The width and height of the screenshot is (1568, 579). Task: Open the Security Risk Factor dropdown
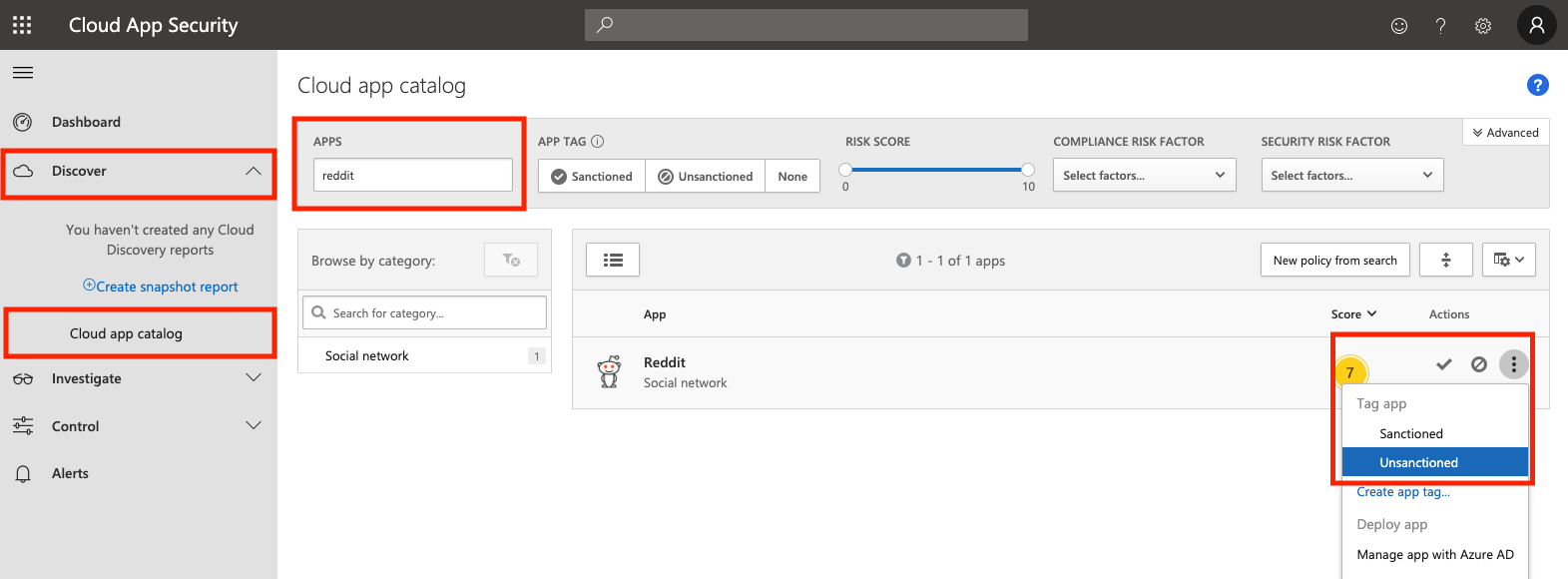click(x=1351, y=176)
